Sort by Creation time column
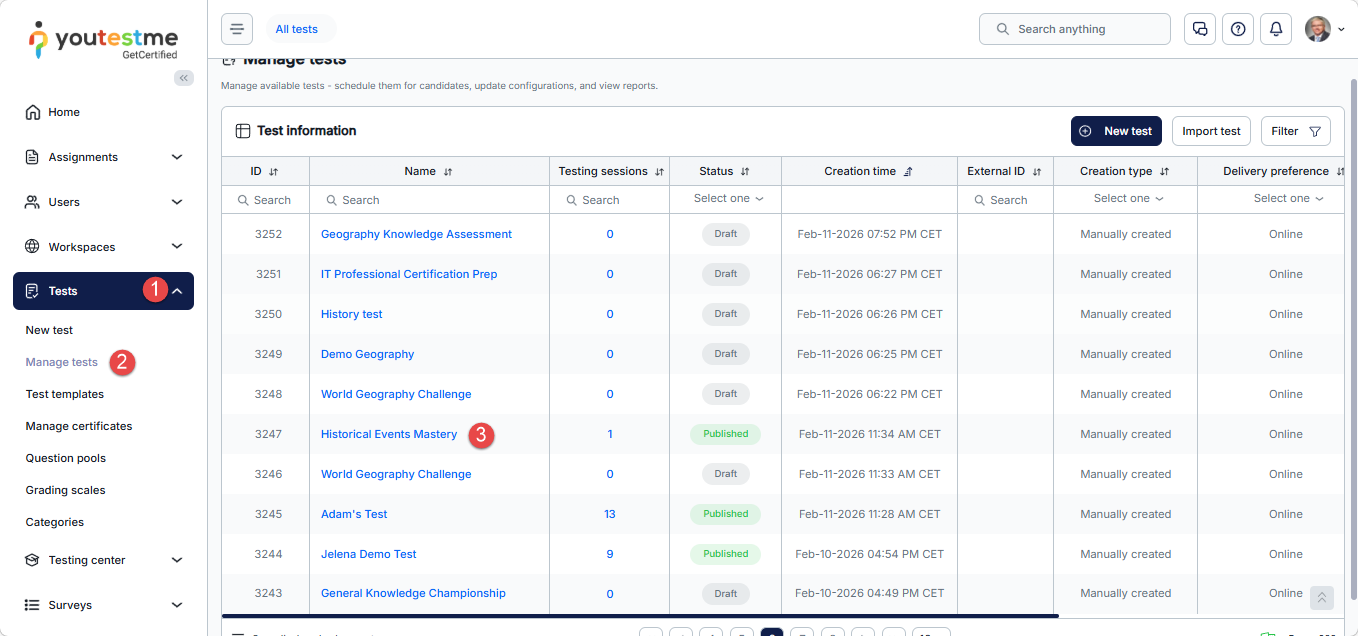This screenshot has height=636, width=1358. click(x=908, y=172)
